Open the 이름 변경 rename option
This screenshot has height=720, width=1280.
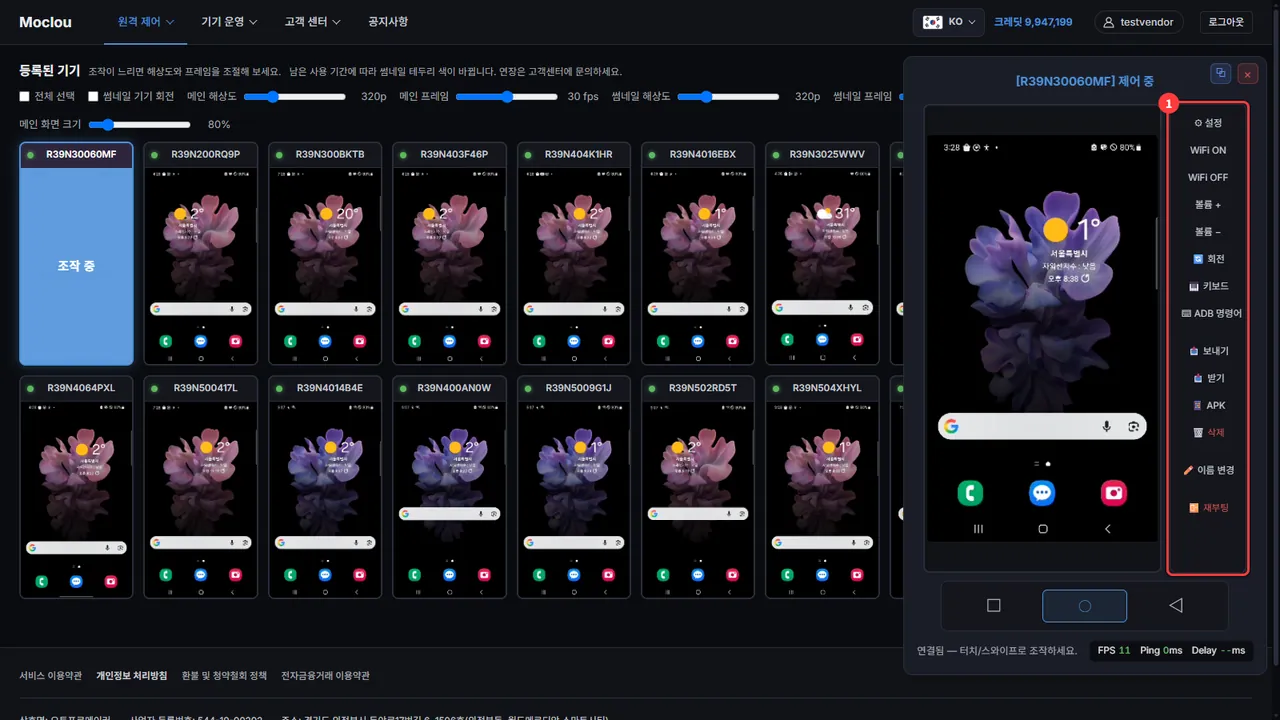click(1208, 470)
